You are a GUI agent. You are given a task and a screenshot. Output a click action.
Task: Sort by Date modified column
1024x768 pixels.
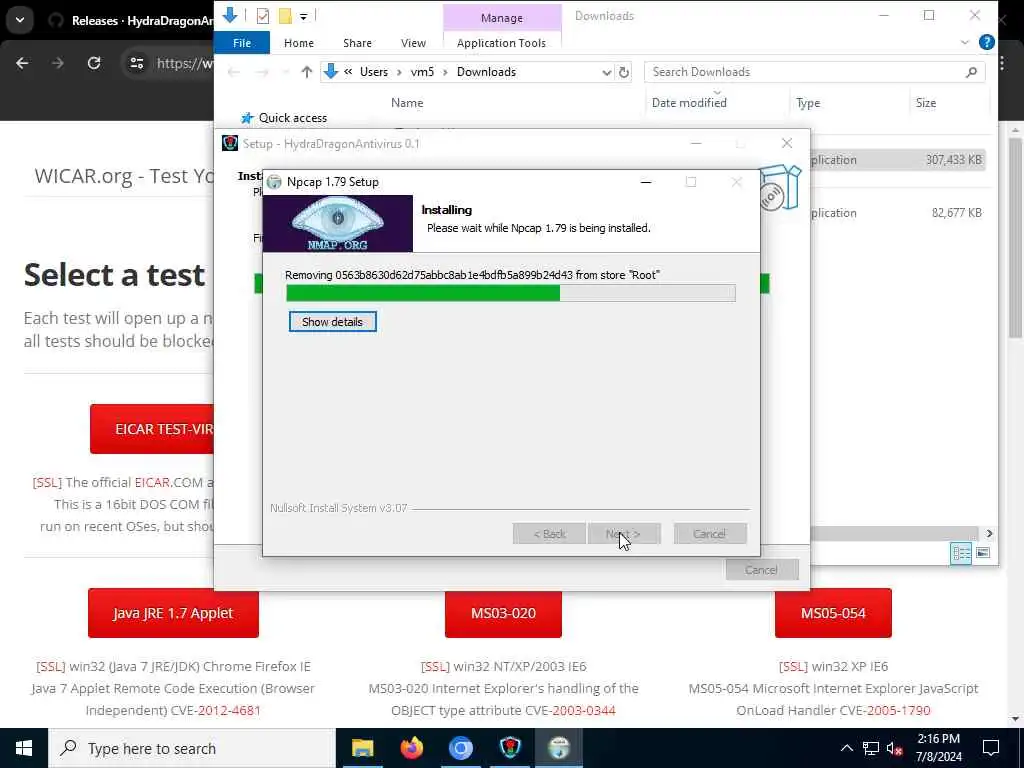(689, 103)
